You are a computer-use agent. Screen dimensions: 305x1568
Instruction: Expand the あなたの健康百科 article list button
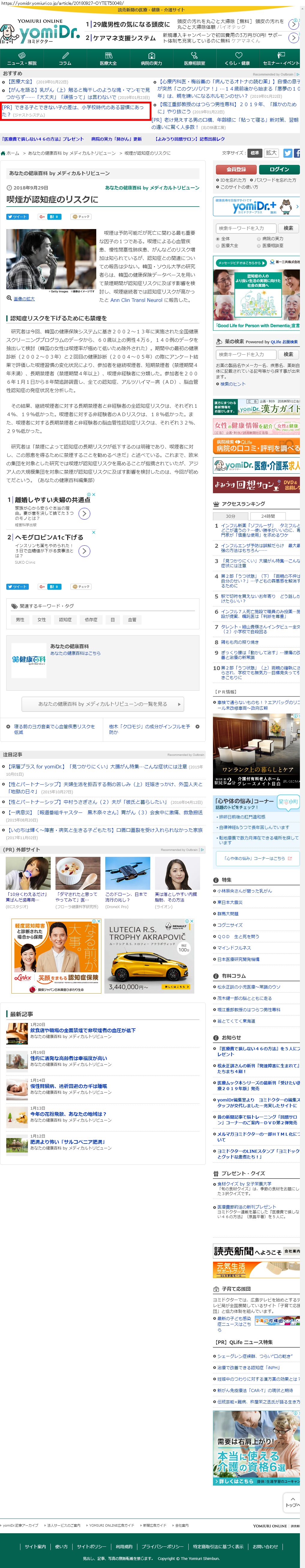tap(102, 704)
